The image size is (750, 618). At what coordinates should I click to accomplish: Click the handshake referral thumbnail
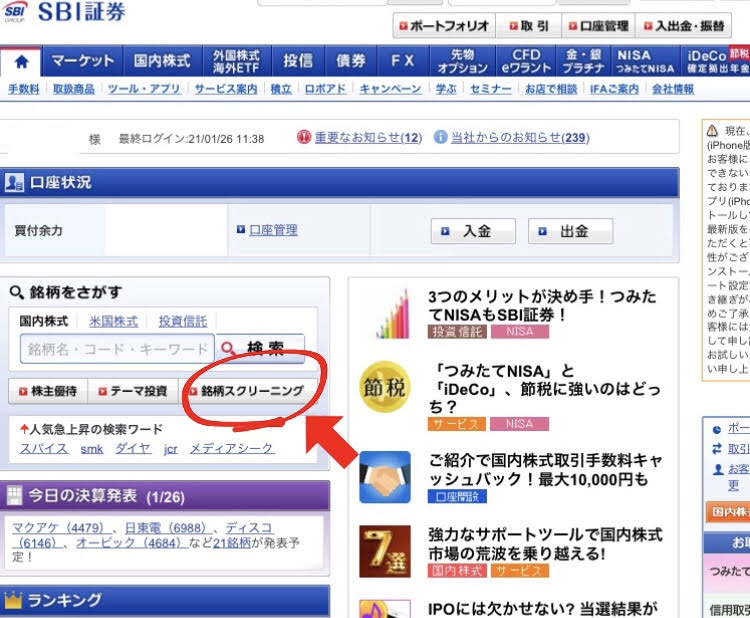(x=385, y=477)
